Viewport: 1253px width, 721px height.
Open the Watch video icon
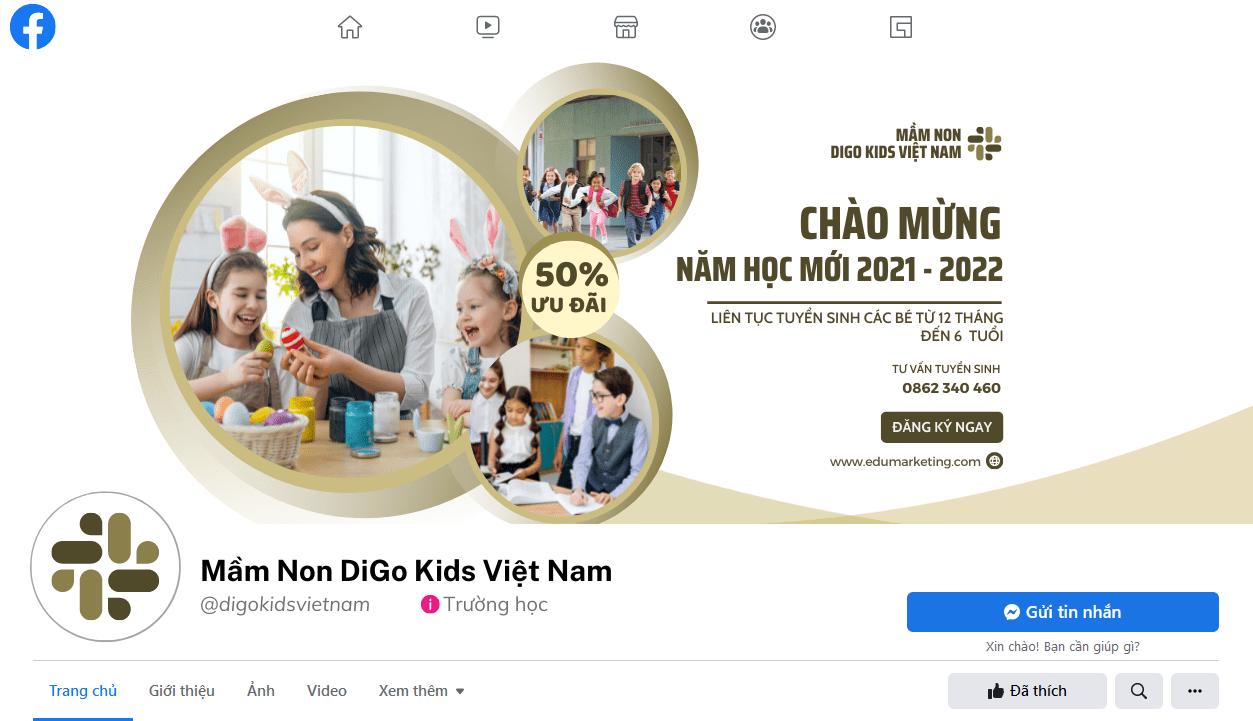(488, 27)
